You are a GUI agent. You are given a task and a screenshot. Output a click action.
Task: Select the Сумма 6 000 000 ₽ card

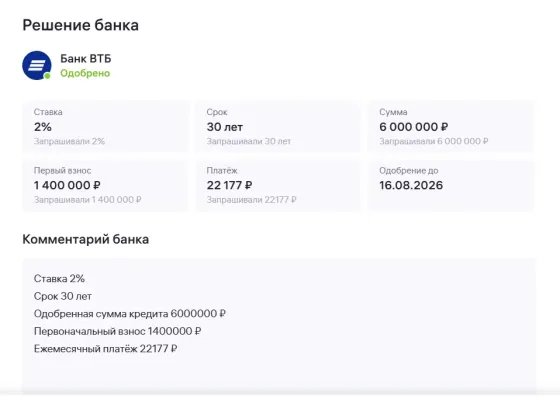point(451,127)
